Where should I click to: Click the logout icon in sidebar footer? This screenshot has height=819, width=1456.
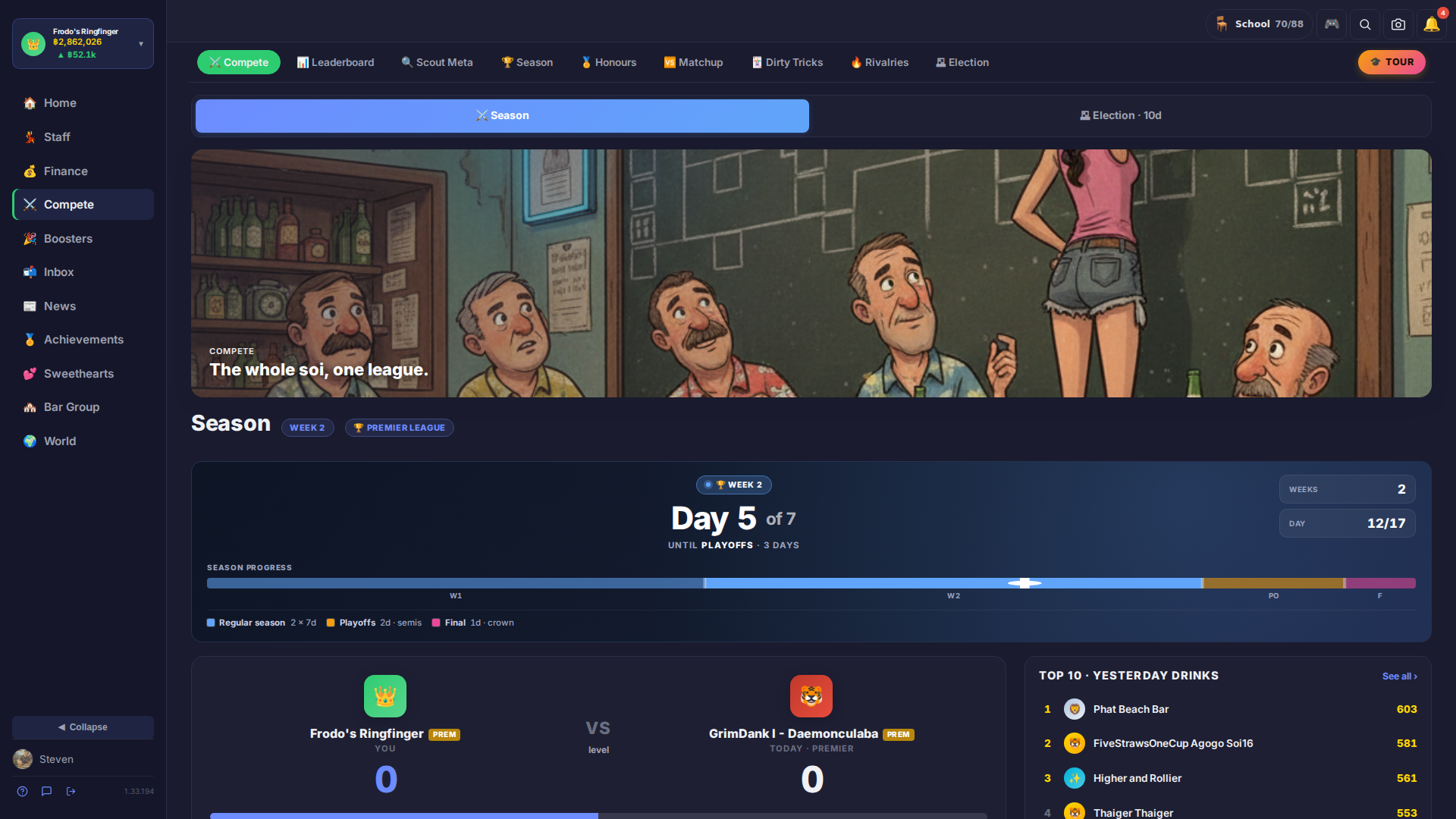point(71,791)
